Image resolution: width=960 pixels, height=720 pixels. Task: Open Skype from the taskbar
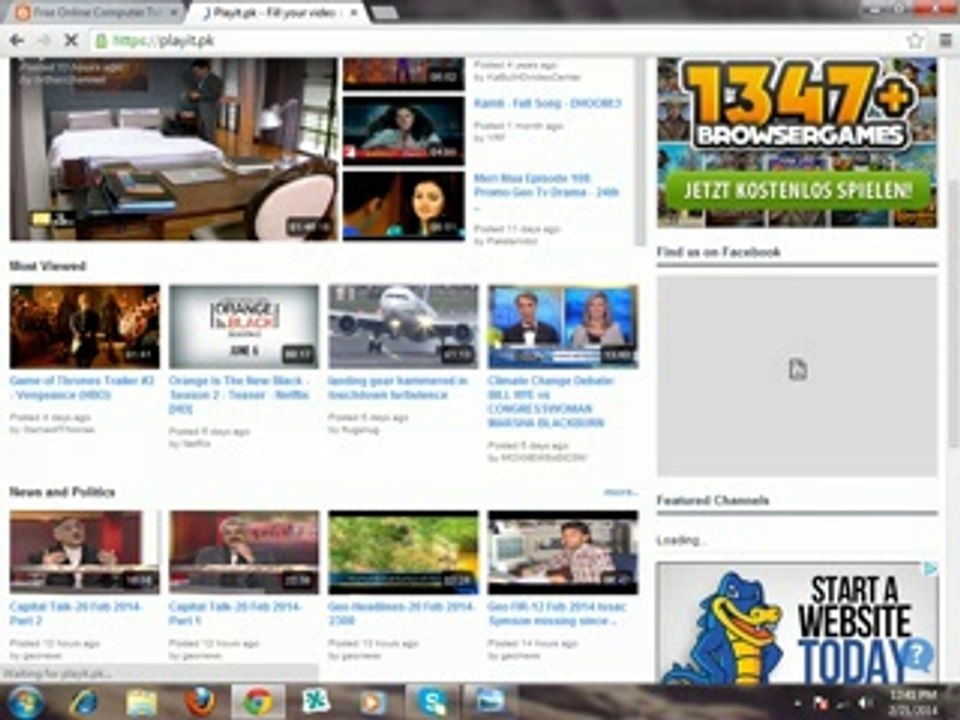tap(432, 702)
